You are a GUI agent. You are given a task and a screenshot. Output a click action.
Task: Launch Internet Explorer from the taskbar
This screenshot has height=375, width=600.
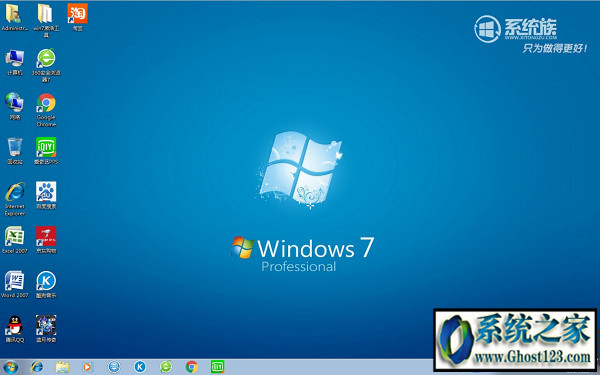point(37,367)
